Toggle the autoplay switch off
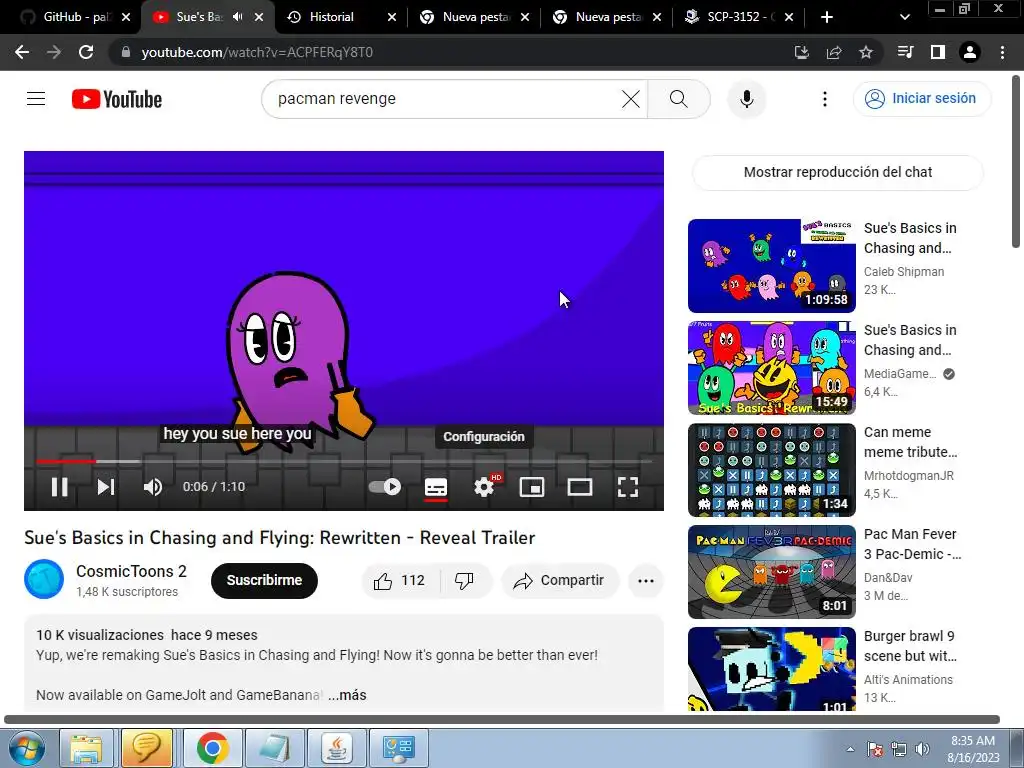This screenshot has width=1024, height=768. coord(385,487)
